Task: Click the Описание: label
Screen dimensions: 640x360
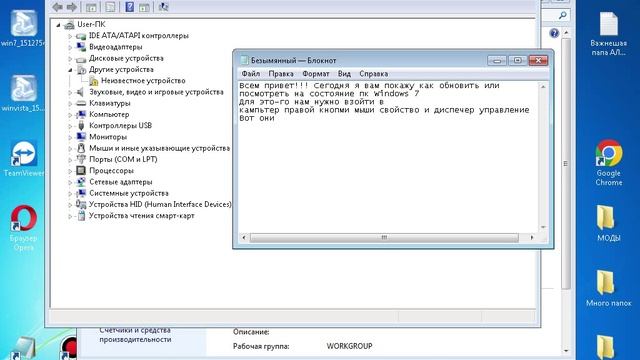Action: tap(251, 332)
